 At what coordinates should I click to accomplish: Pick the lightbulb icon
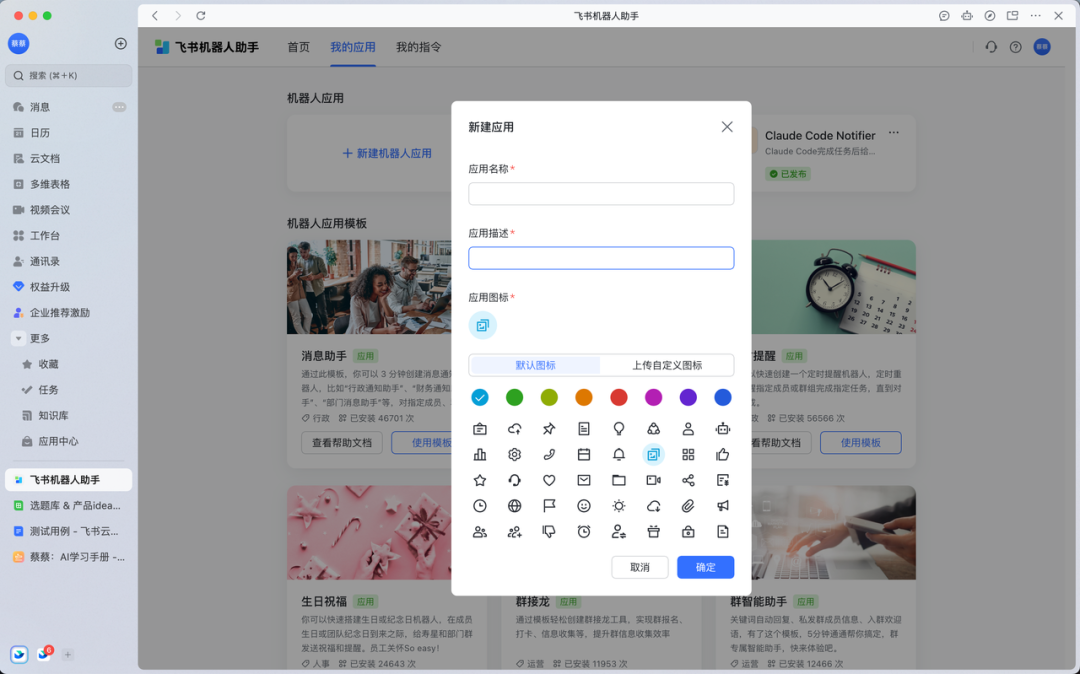point(619,429)
